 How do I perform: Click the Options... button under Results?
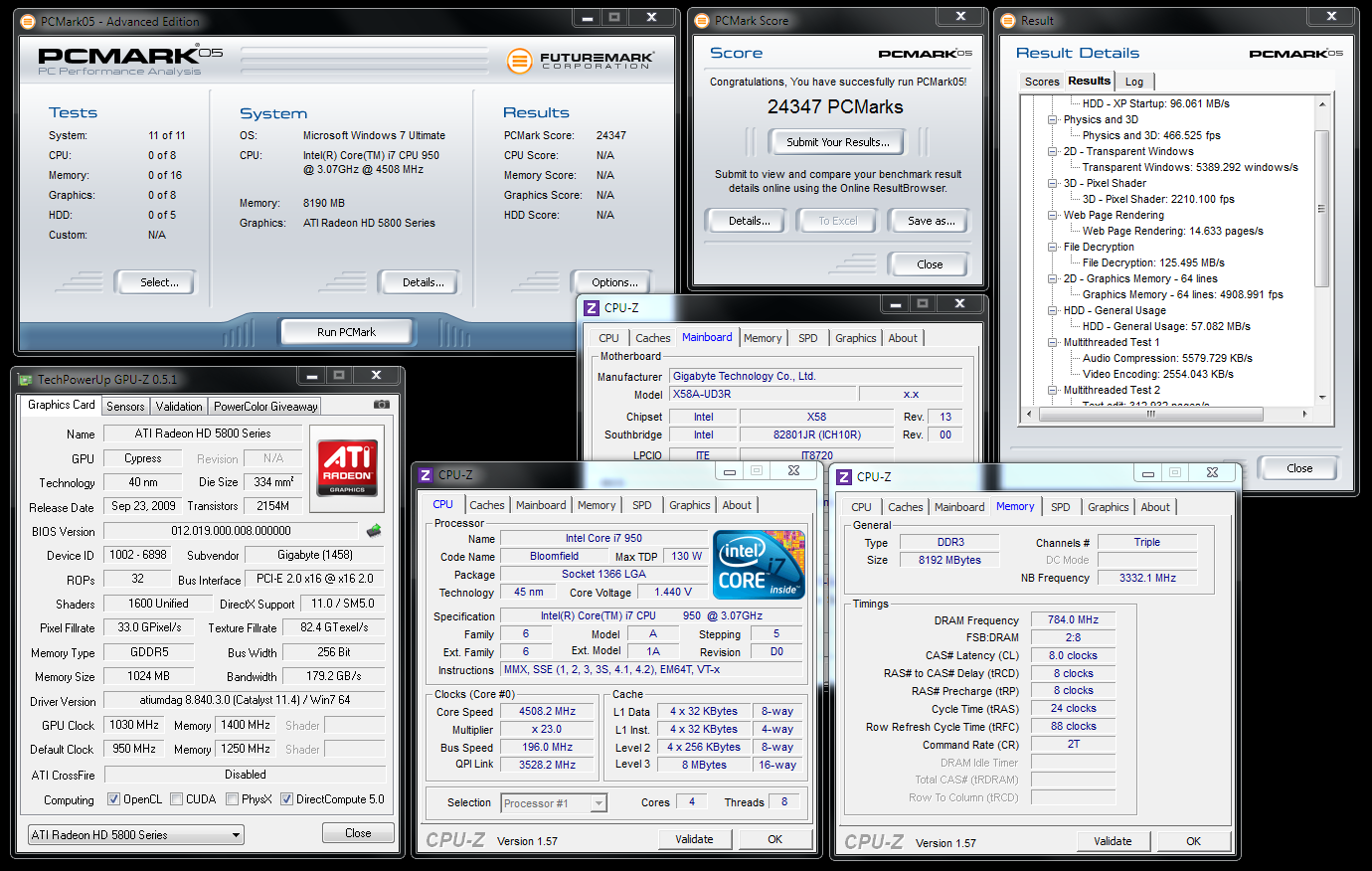point(614,282)
